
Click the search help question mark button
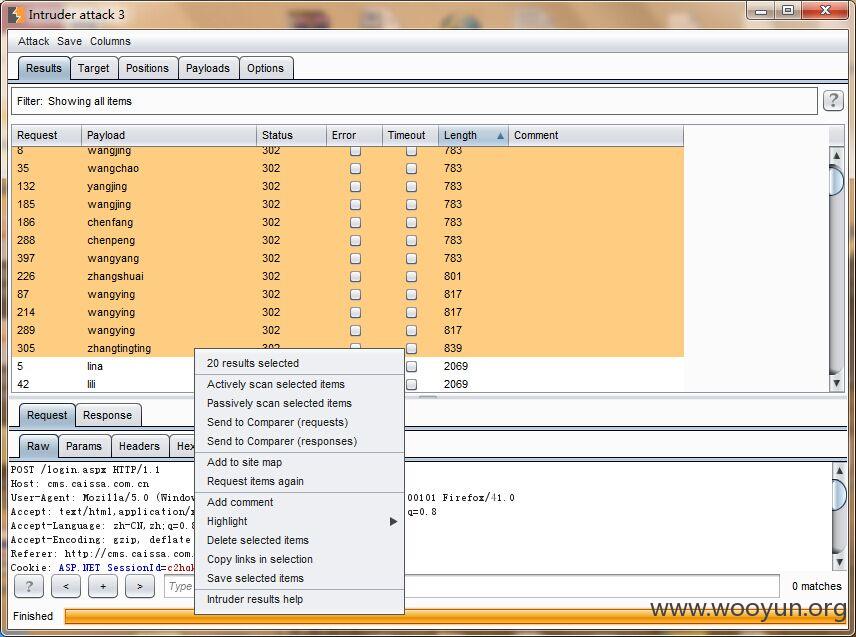(28, 586)
